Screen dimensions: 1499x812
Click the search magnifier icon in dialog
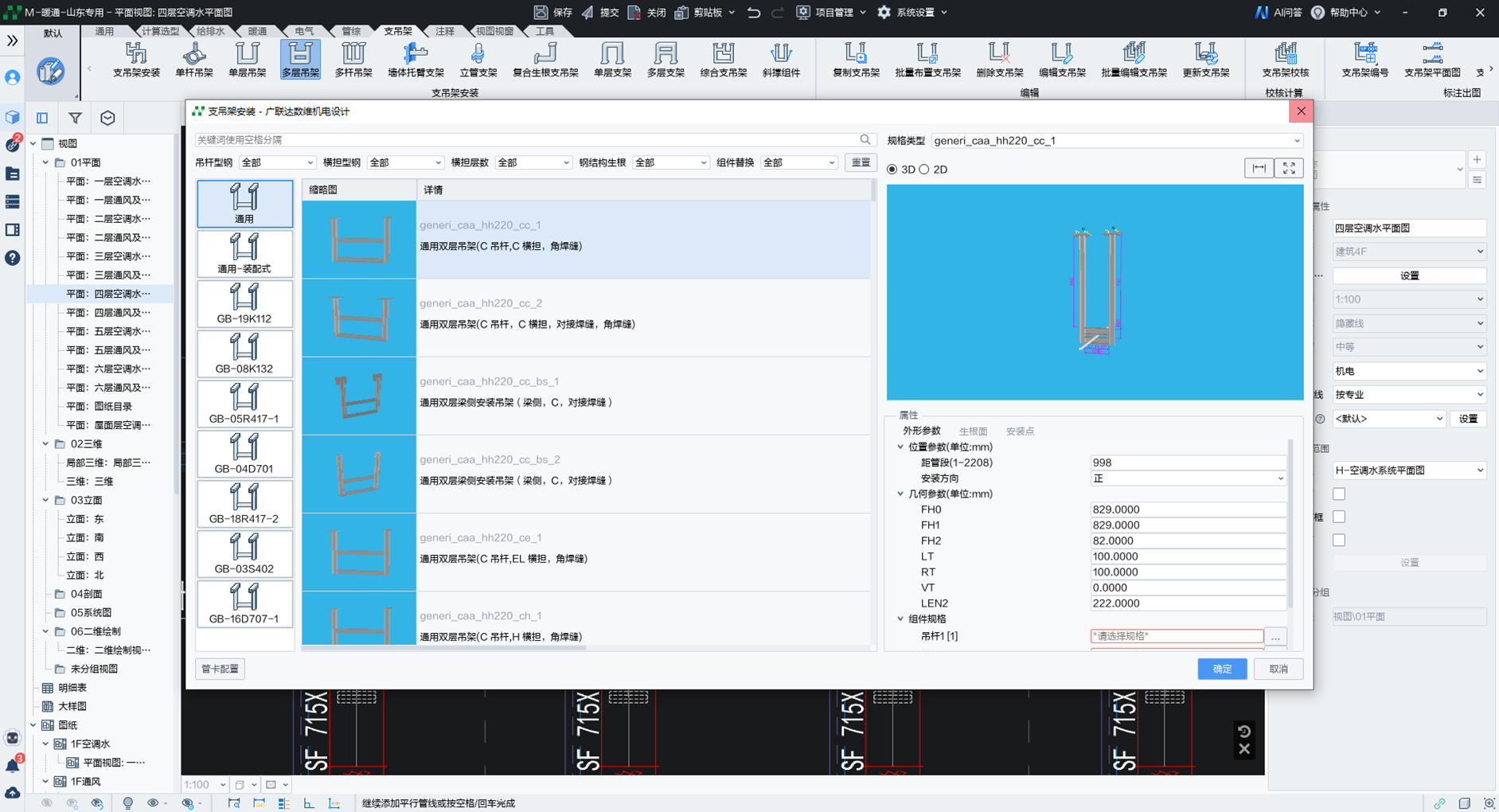865,139
